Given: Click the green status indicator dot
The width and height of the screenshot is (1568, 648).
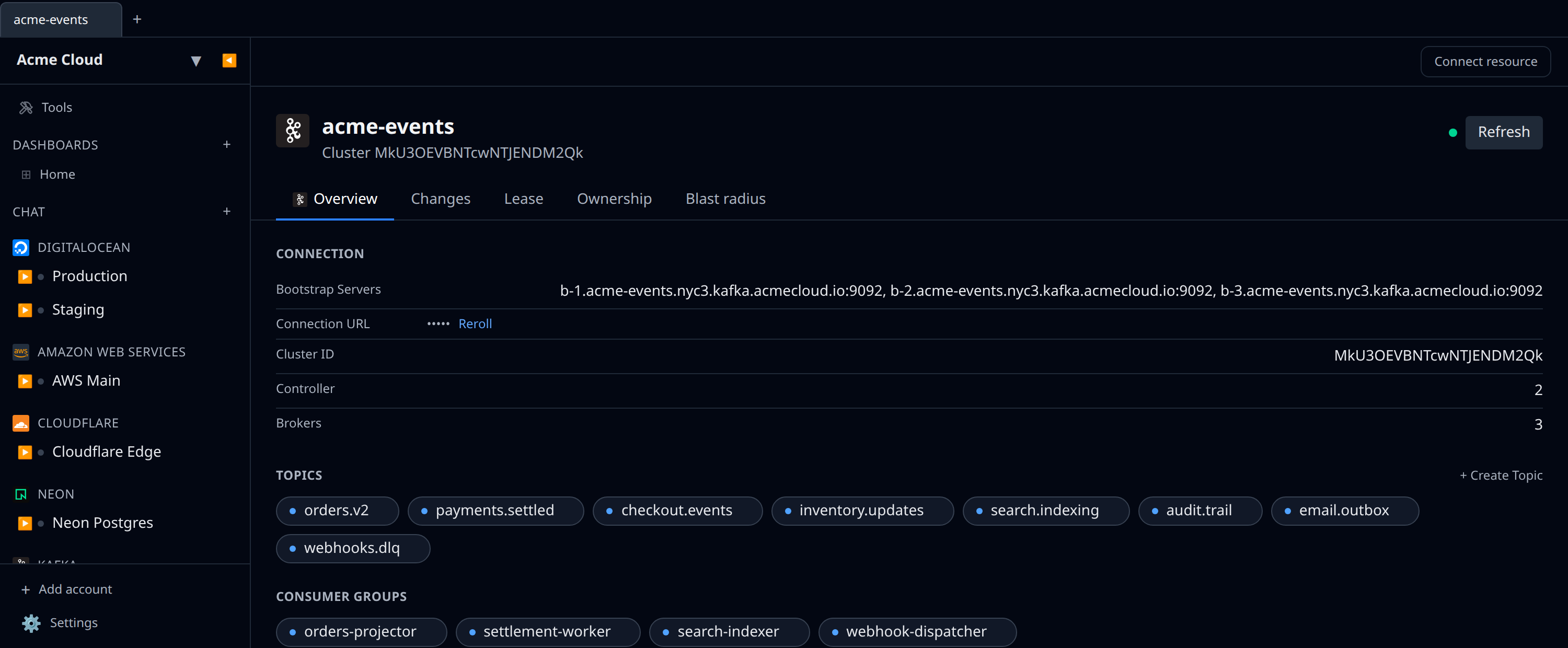Looking at the screenshot, I should pyautogui.click(x=1452, y=133).
